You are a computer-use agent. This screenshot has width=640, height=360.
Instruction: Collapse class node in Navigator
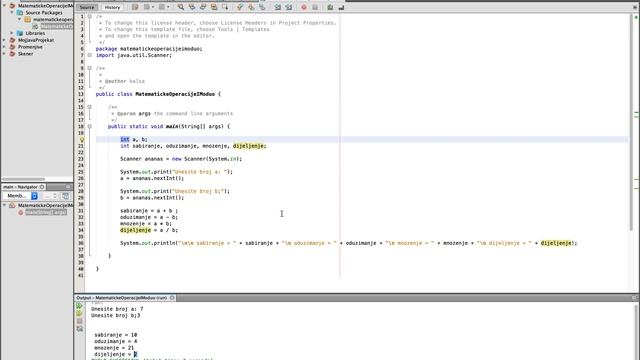pyautogui.click(x=4, y=205)
